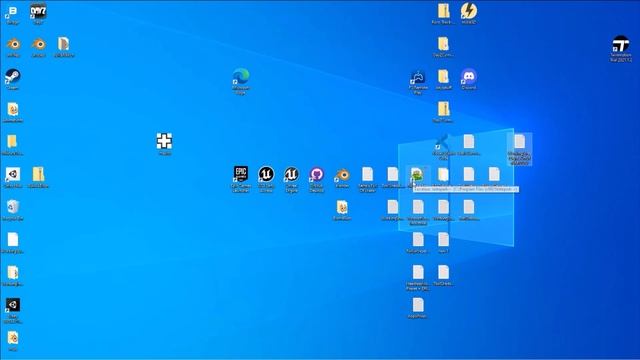Viewport: 640px width, 360px height.
Task: Select the brown archive icon beside the Blender shortcuts
Action: tap(64, 44)
